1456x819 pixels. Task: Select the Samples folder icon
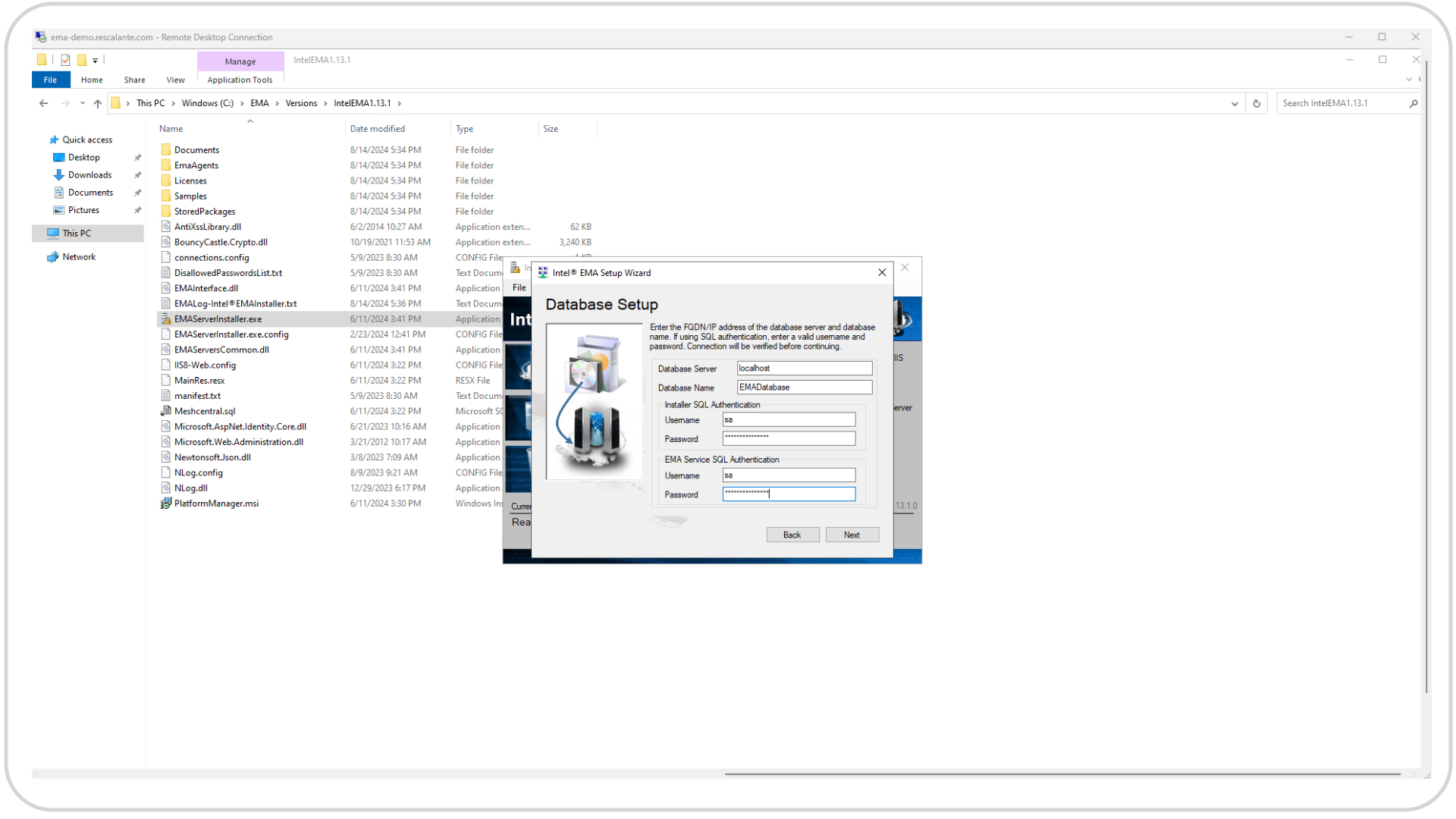(x=166, y=196)
